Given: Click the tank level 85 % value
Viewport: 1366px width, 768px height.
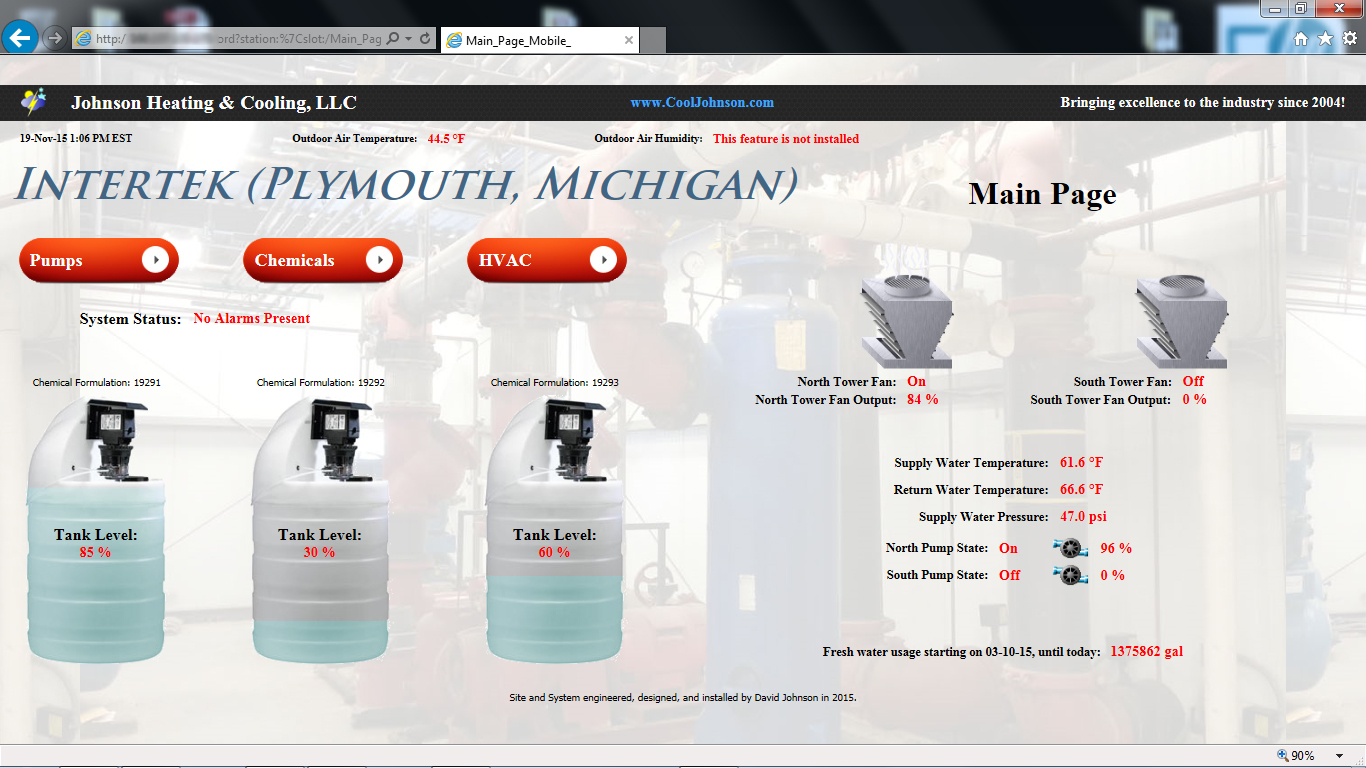Looking at the screenshot, I should pyautogui.click(x=95, y=552).
